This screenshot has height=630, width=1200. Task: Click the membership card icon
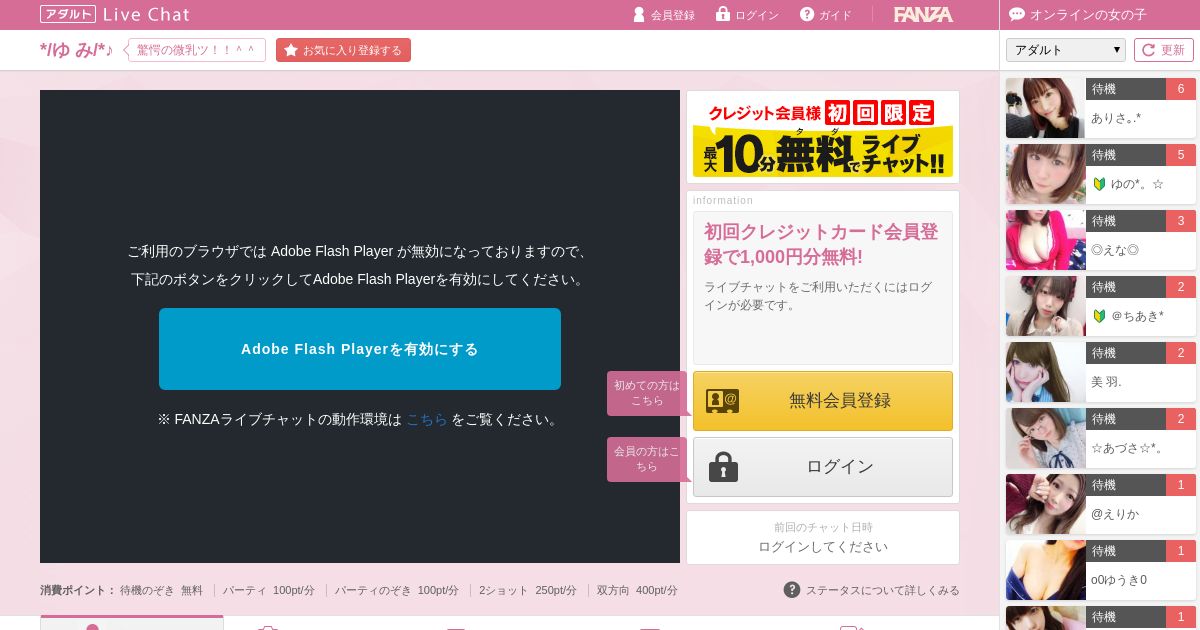722,401
